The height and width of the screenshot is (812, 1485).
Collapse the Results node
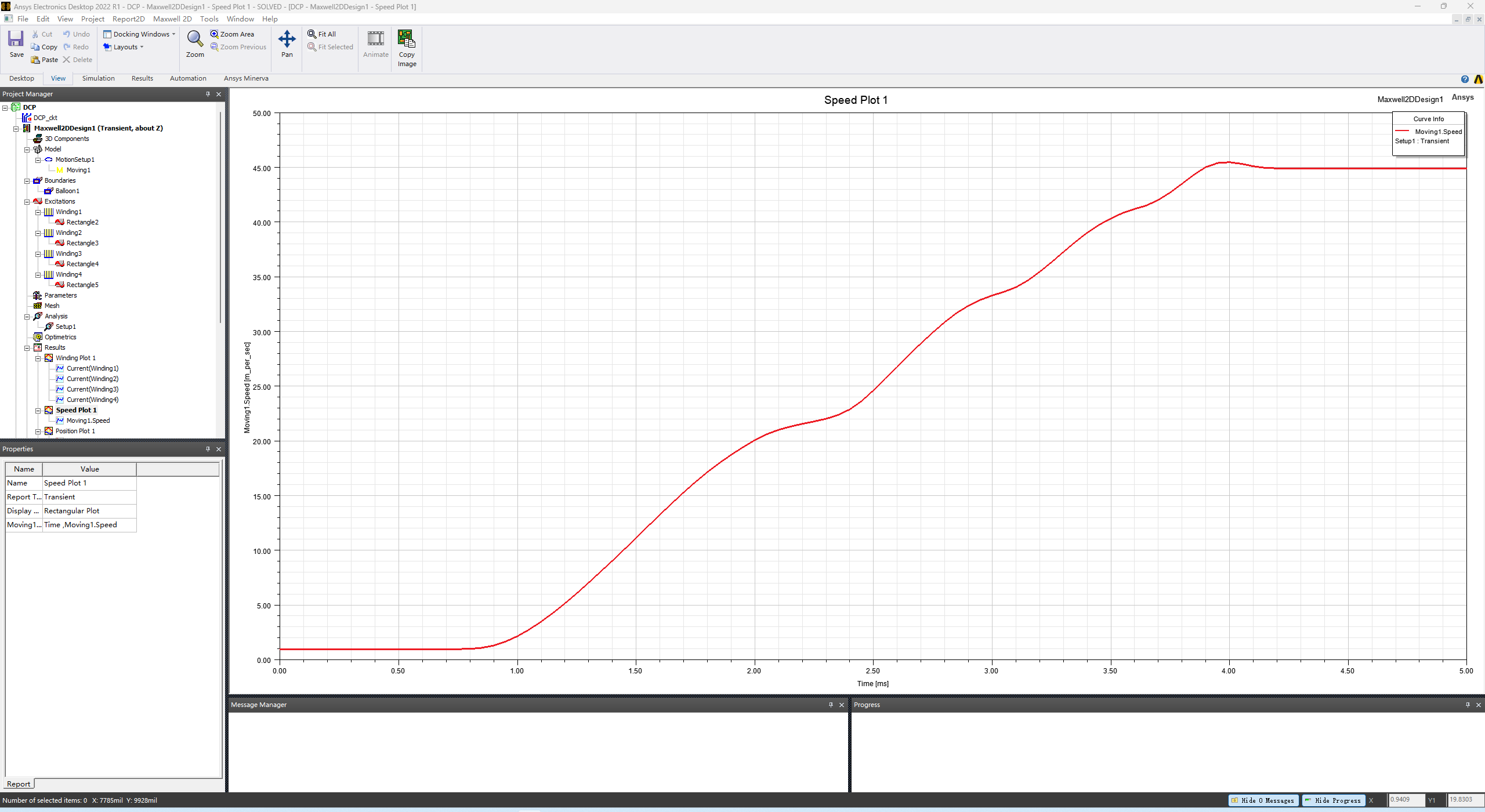27,348
